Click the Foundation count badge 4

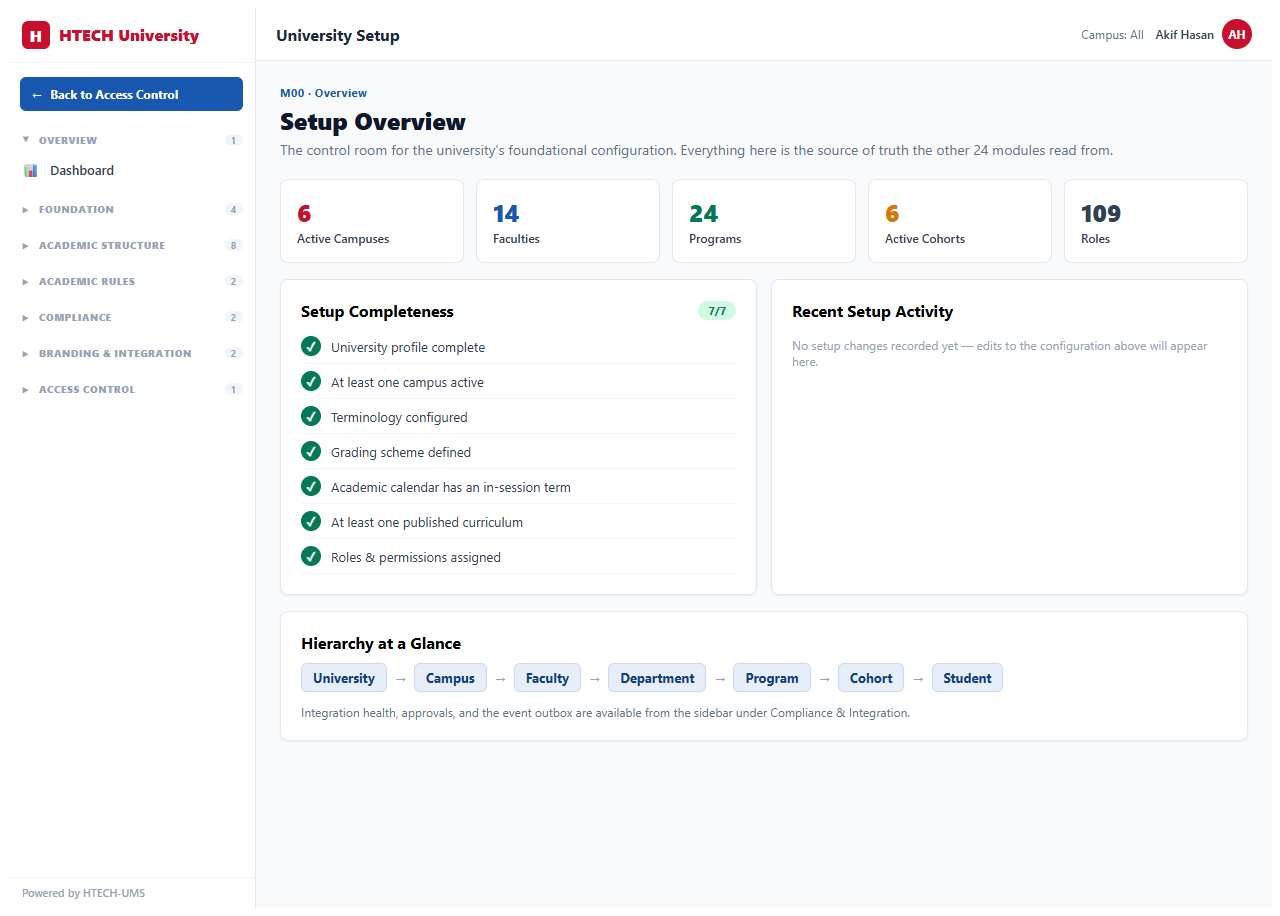click(233, 209)
